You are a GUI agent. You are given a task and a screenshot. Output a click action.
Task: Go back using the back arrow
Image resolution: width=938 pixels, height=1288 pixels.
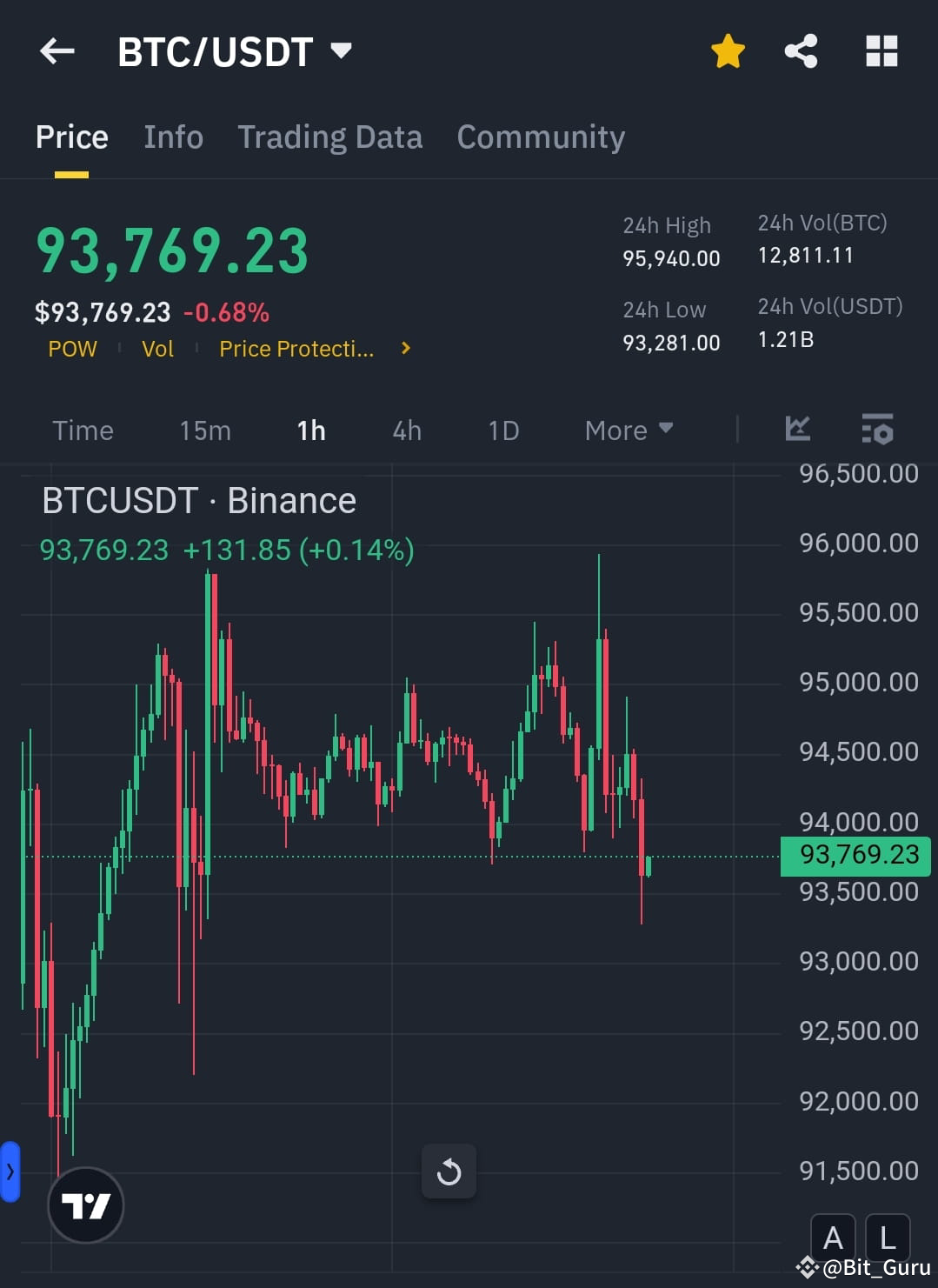click(x=56, y=51)
